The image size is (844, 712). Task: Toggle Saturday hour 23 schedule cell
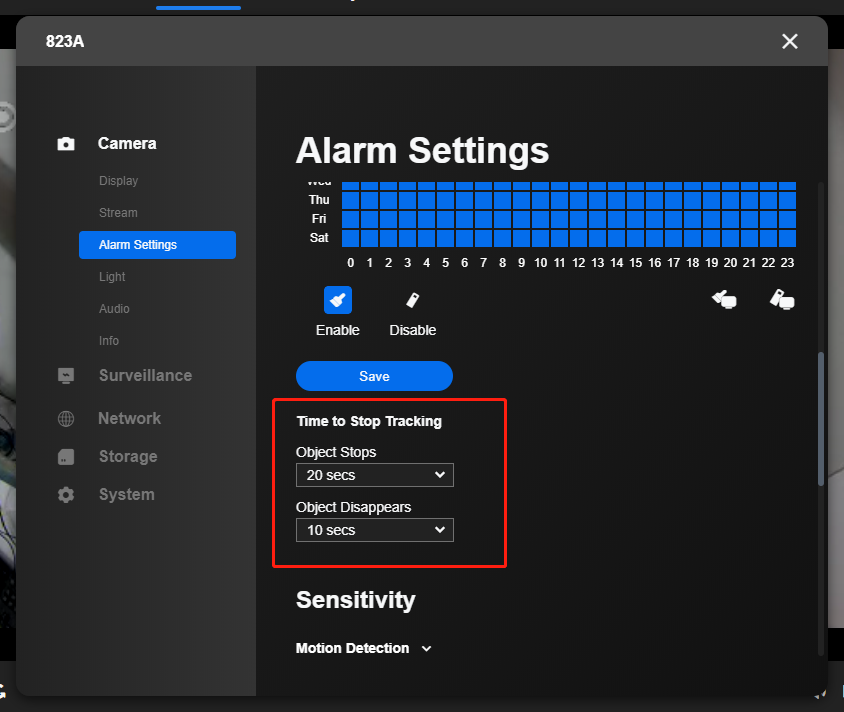[787, 238]
